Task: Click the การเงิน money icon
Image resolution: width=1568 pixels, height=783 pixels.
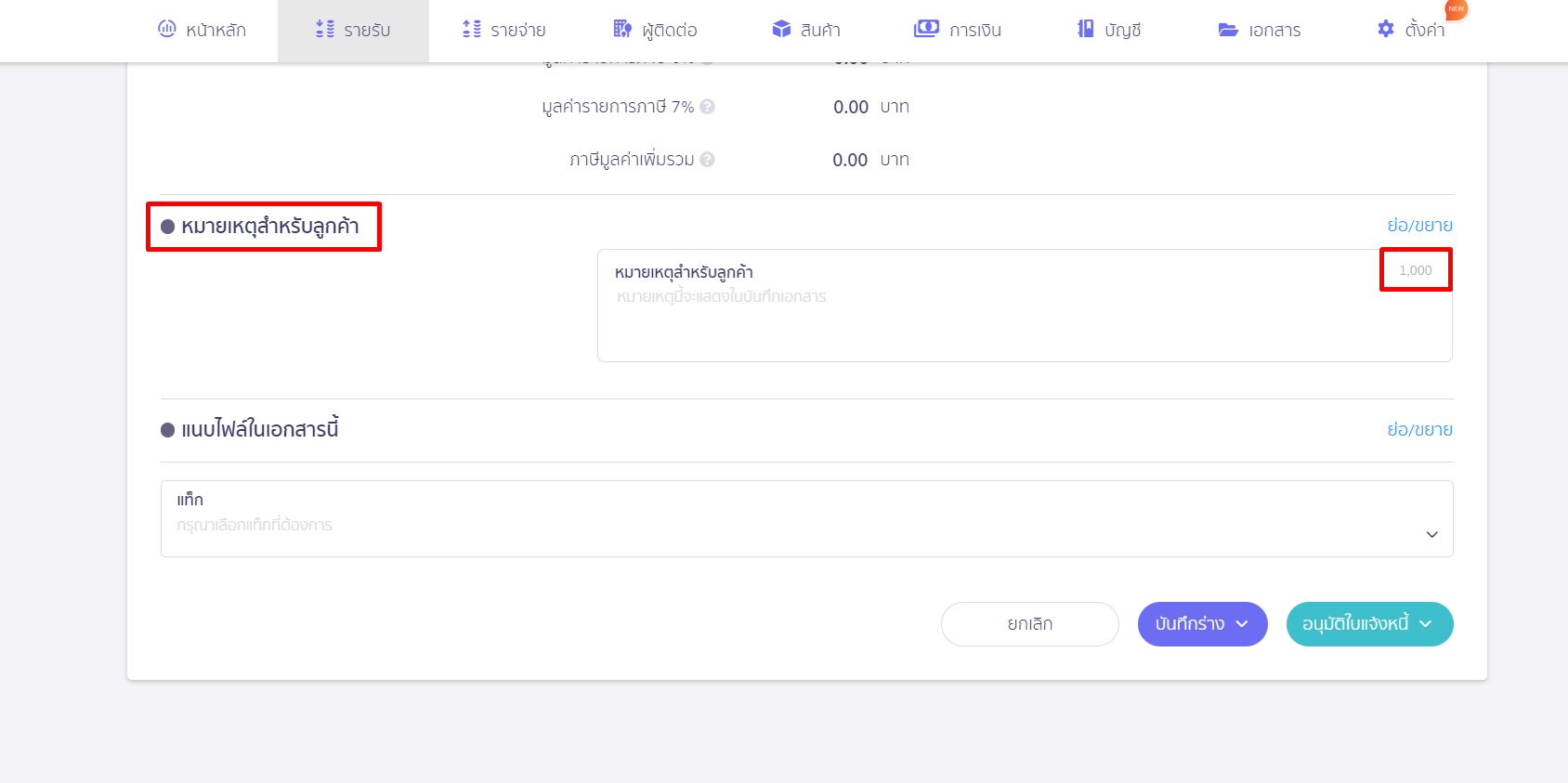Action: (x=926, y=29)
